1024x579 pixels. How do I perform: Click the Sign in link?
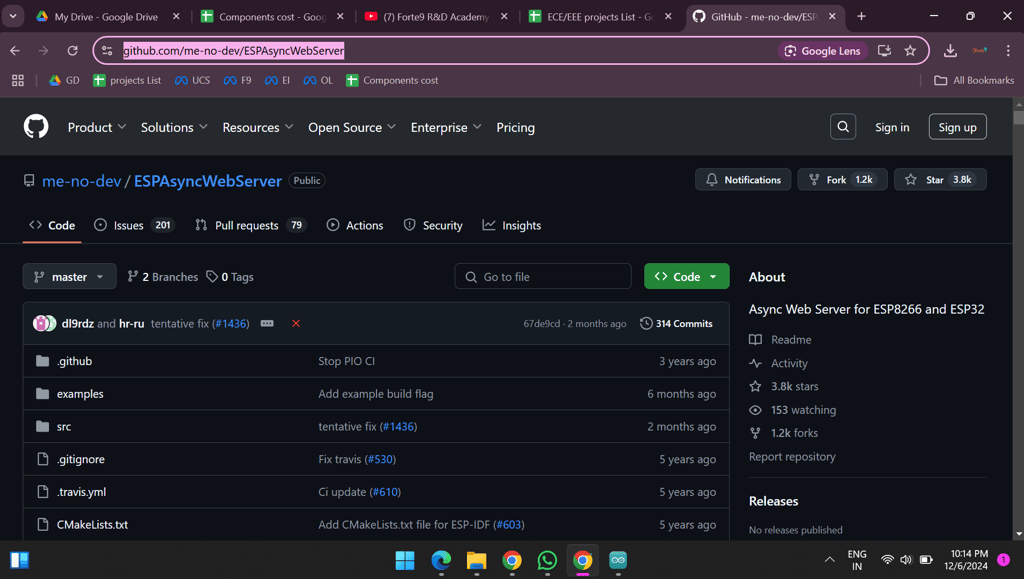892,127
